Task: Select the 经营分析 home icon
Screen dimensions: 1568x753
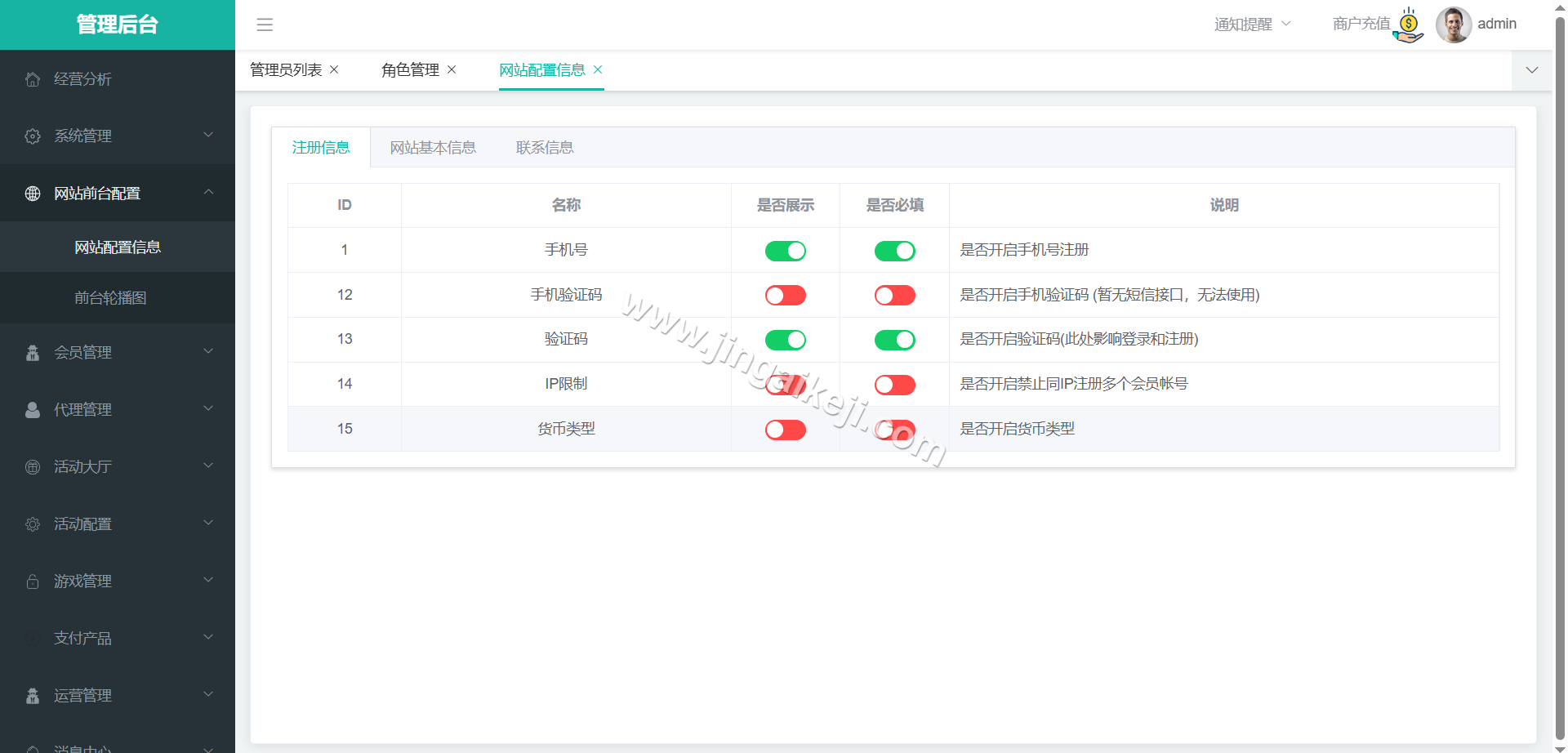Action: pyautogui.click(x=33, y=78)
